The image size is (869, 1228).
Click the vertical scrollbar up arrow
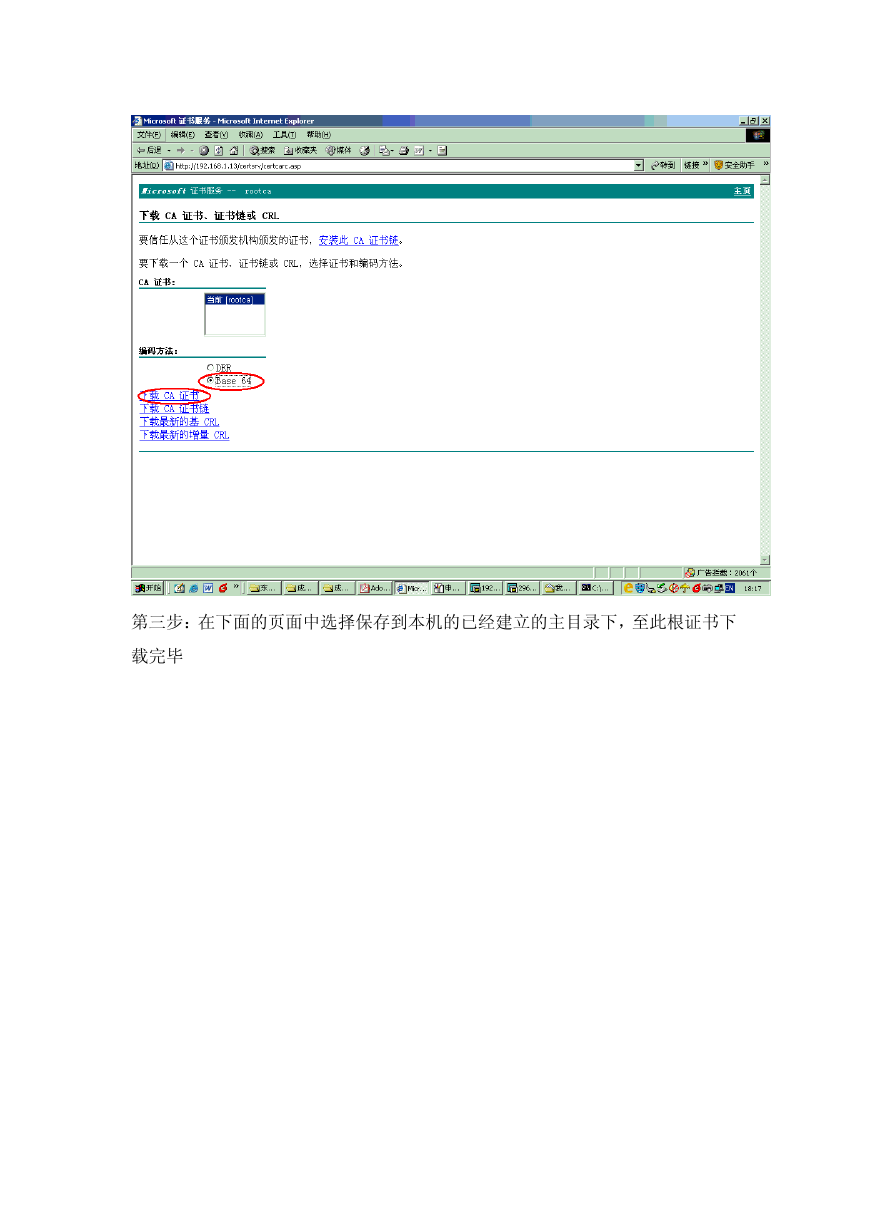(765, 181)
